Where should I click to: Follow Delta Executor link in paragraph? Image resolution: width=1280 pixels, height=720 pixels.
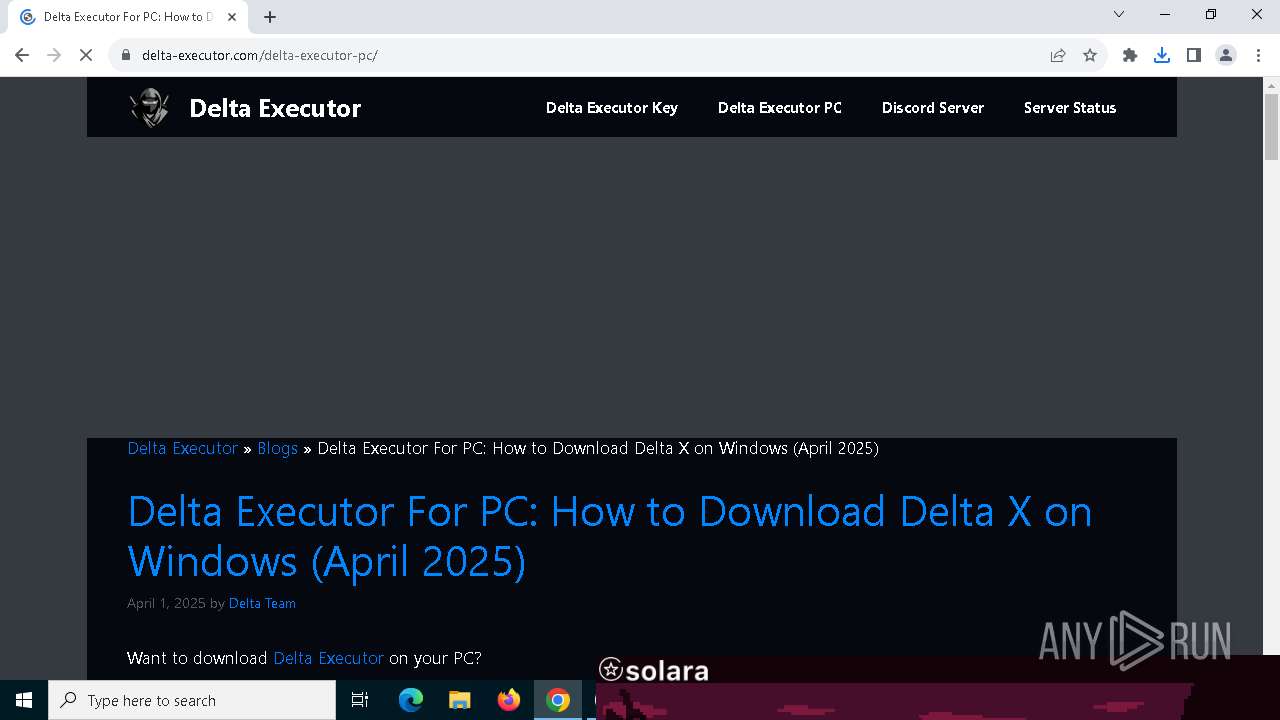[328, 658]
